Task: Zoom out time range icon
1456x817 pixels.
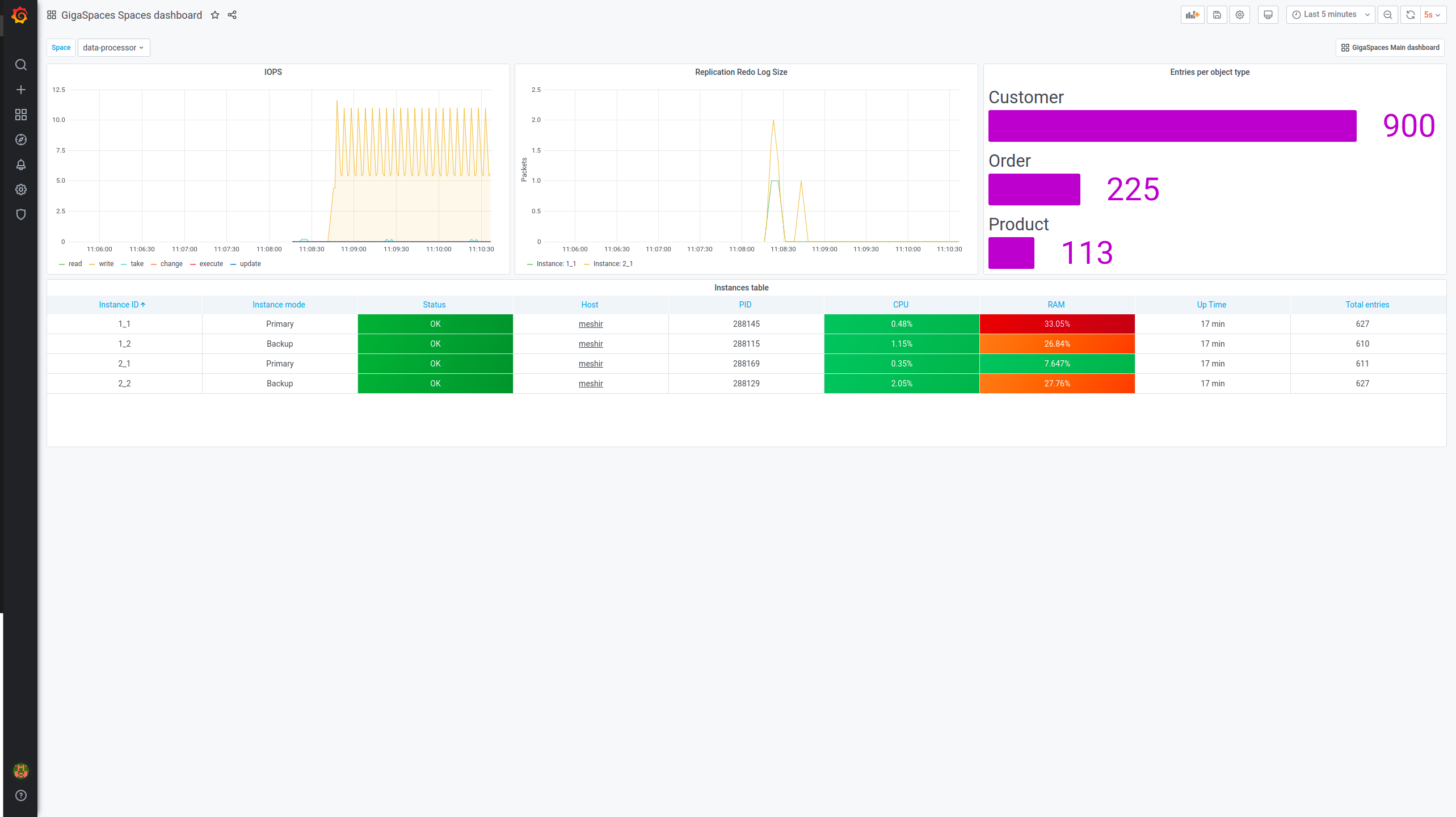Action: (1388, 15)
